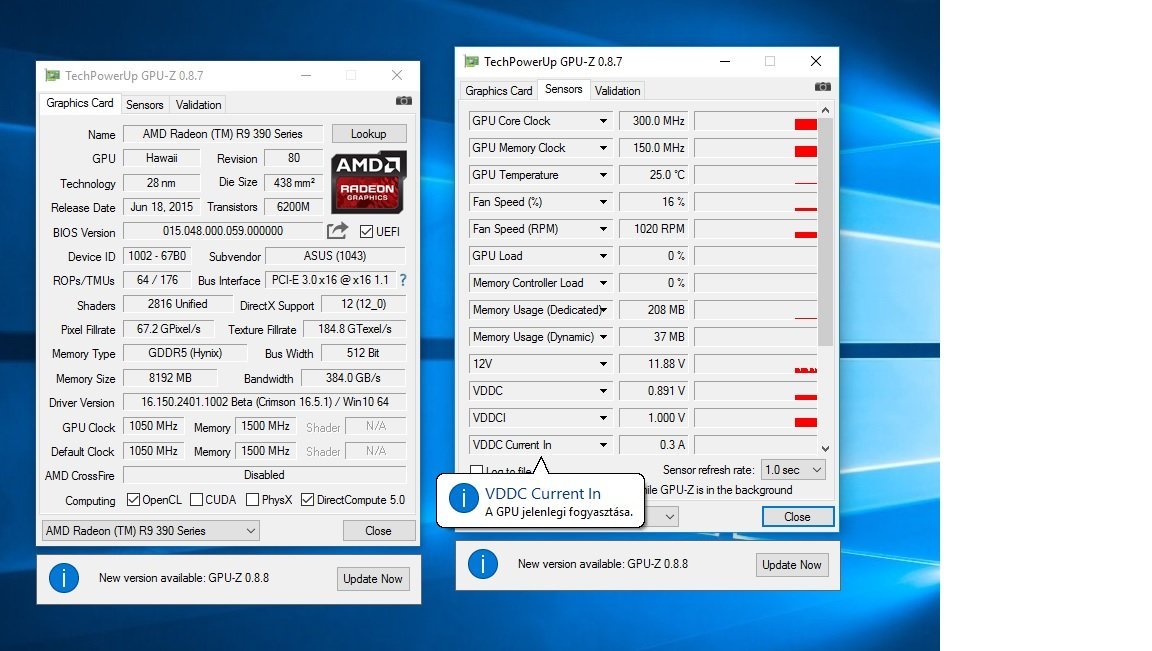This screenshot has width=1152, height=651.
Task: Click BIOS Version field value
Action: (223, 231)
